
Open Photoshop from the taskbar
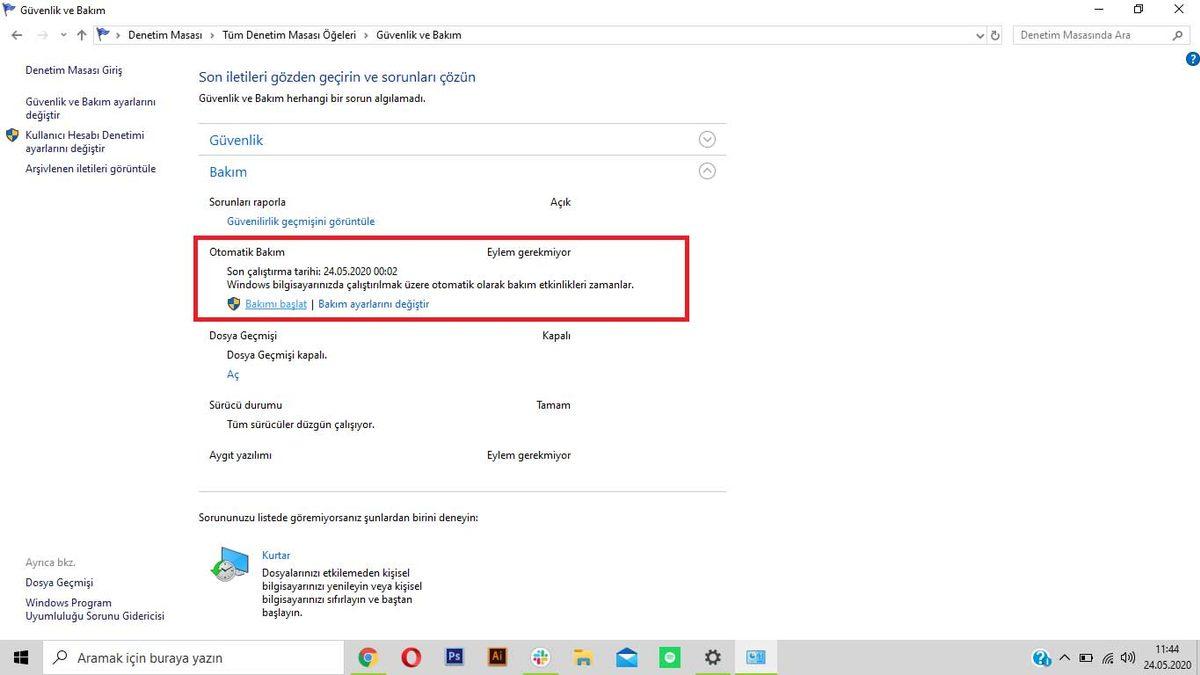[x=454, y=657]
